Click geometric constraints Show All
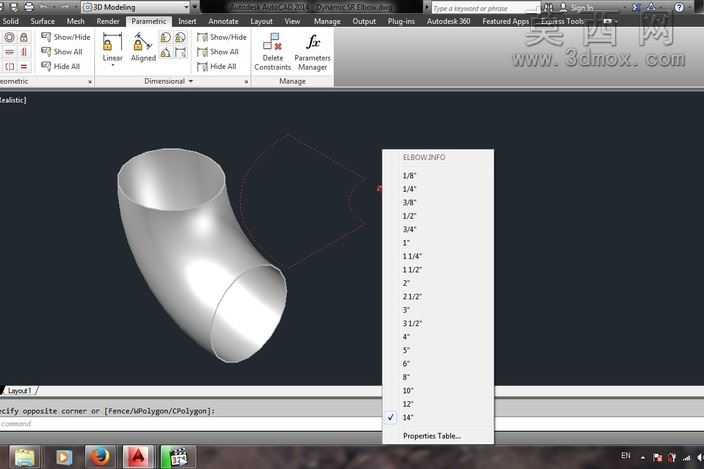Image resolution: width=704 pixels, height=469 pixels. coord(62,52)
